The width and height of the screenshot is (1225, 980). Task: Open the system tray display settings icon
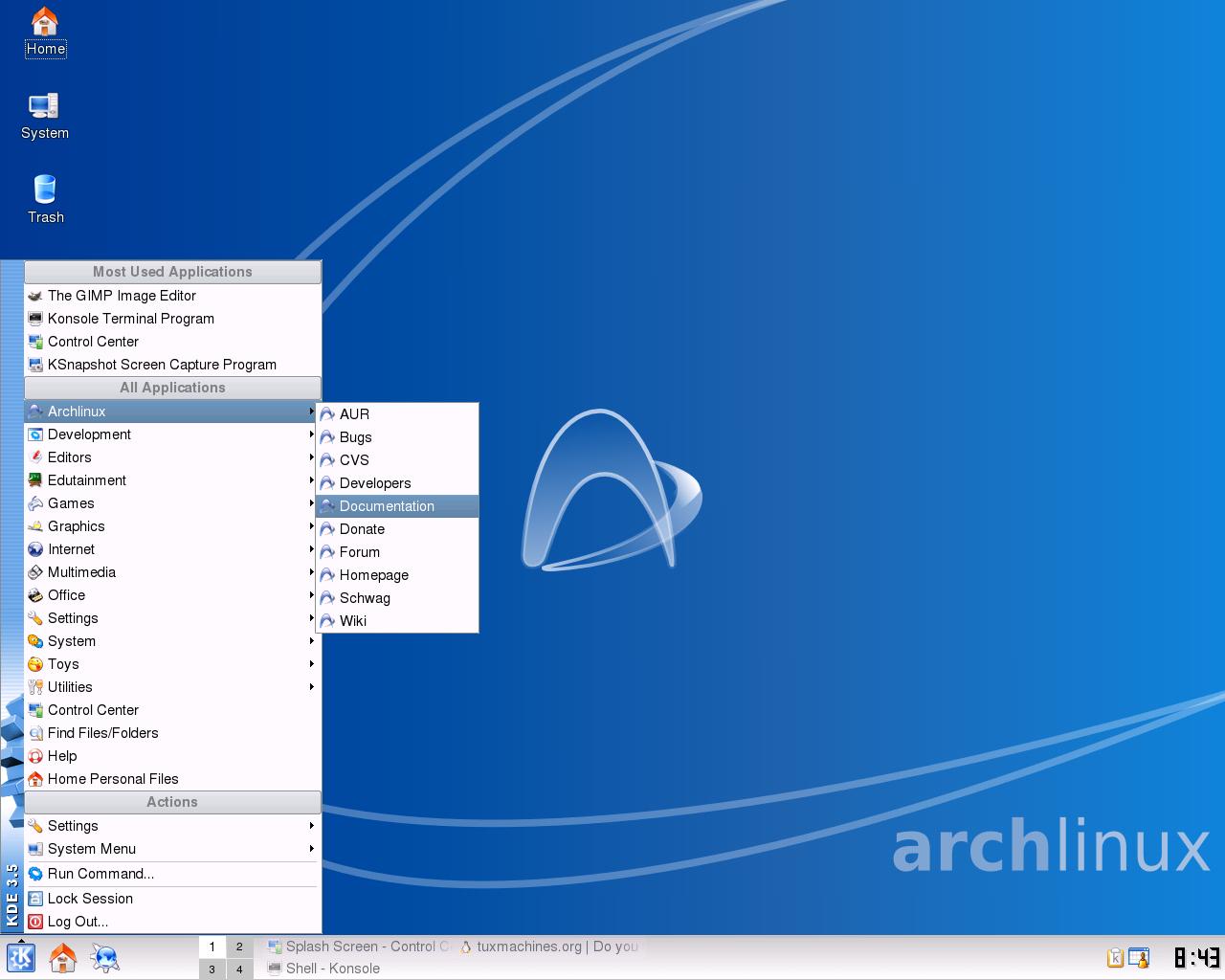tap(1139, 958)
